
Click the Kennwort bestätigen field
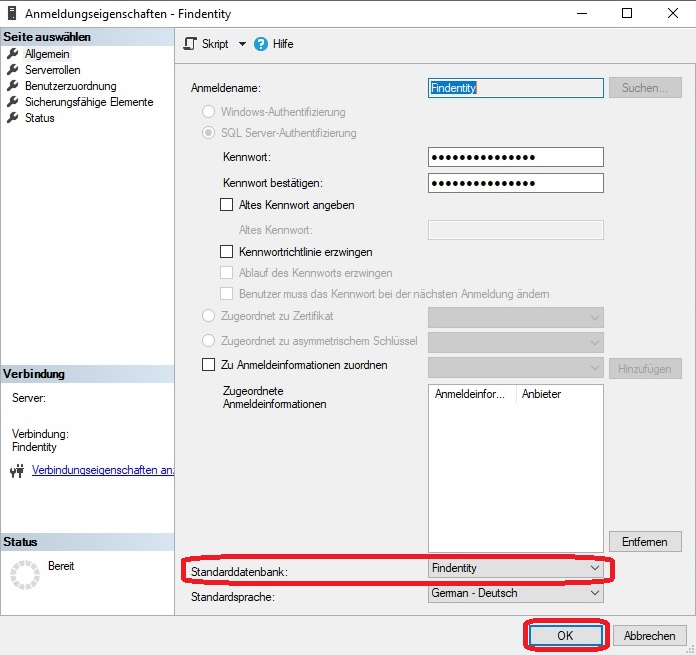coord(516,183)
